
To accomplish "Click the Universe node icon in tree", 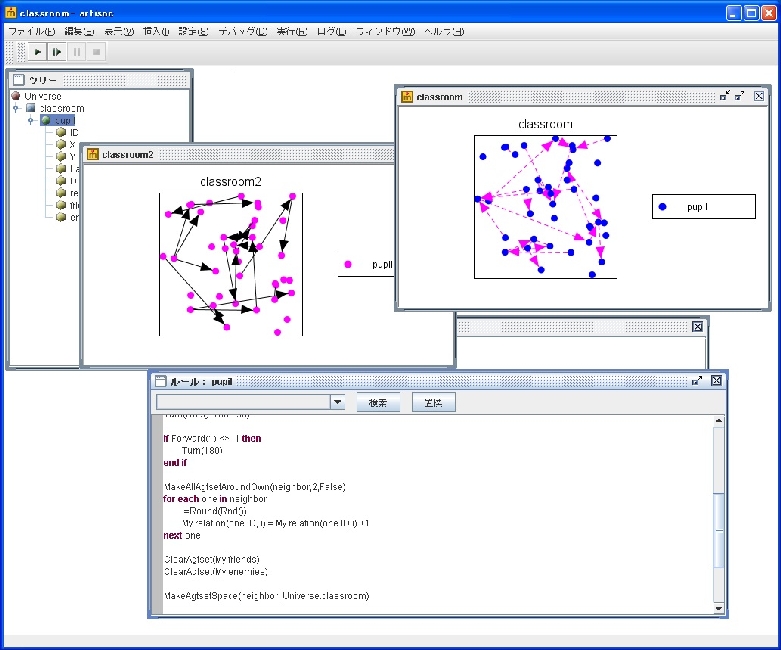I will tap(16, 96).
